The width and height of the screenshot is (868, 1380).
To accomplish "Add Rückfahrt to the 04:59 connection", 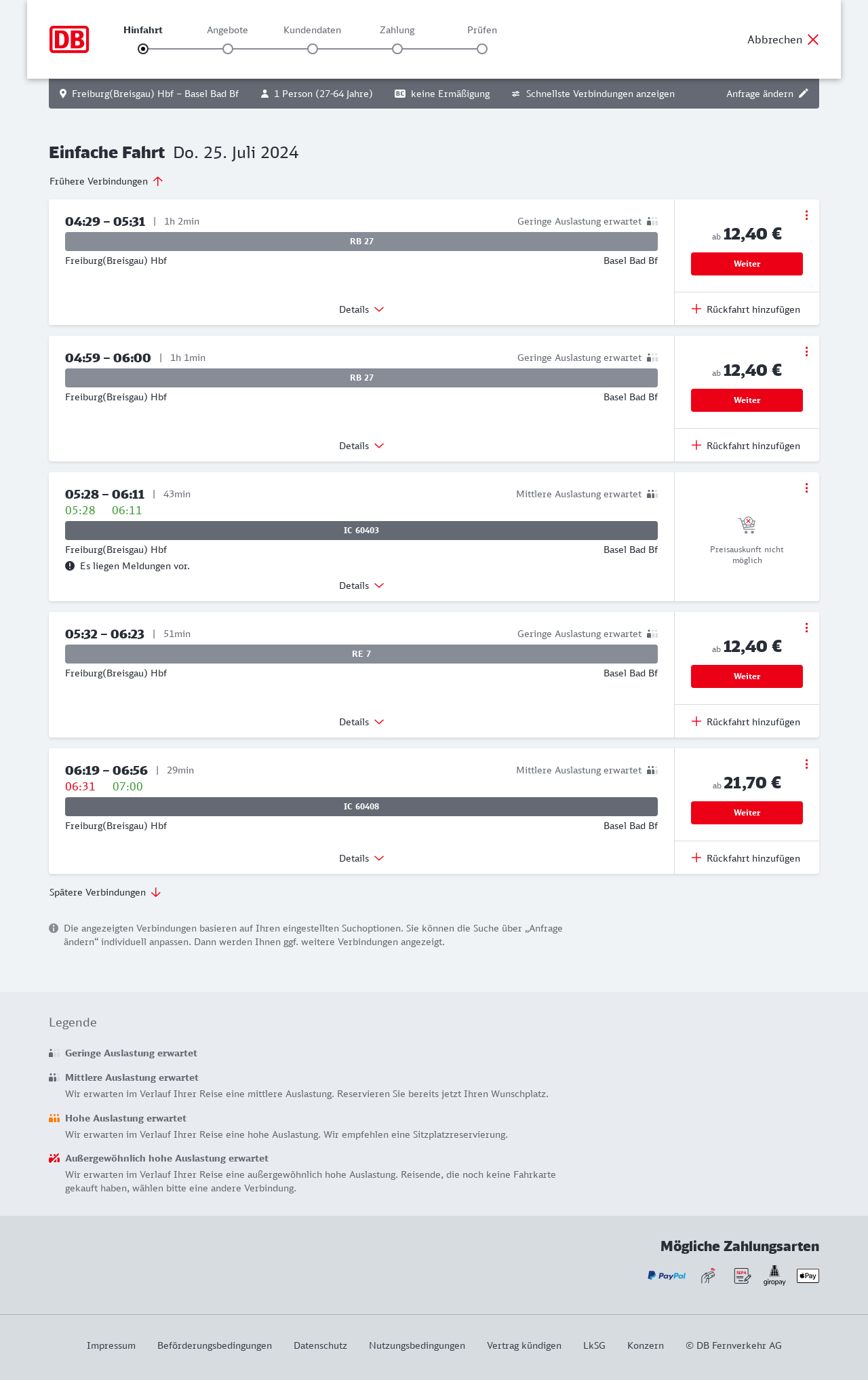I will click(746, 446).
